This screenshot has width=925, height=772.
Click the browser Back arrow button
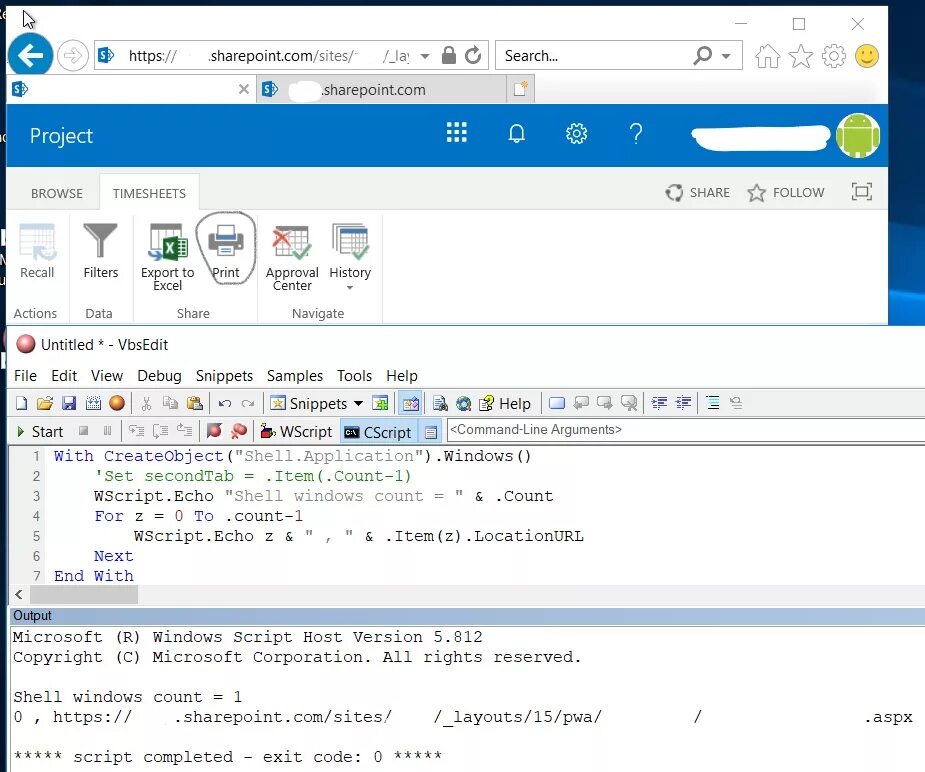tap(31, 55)
